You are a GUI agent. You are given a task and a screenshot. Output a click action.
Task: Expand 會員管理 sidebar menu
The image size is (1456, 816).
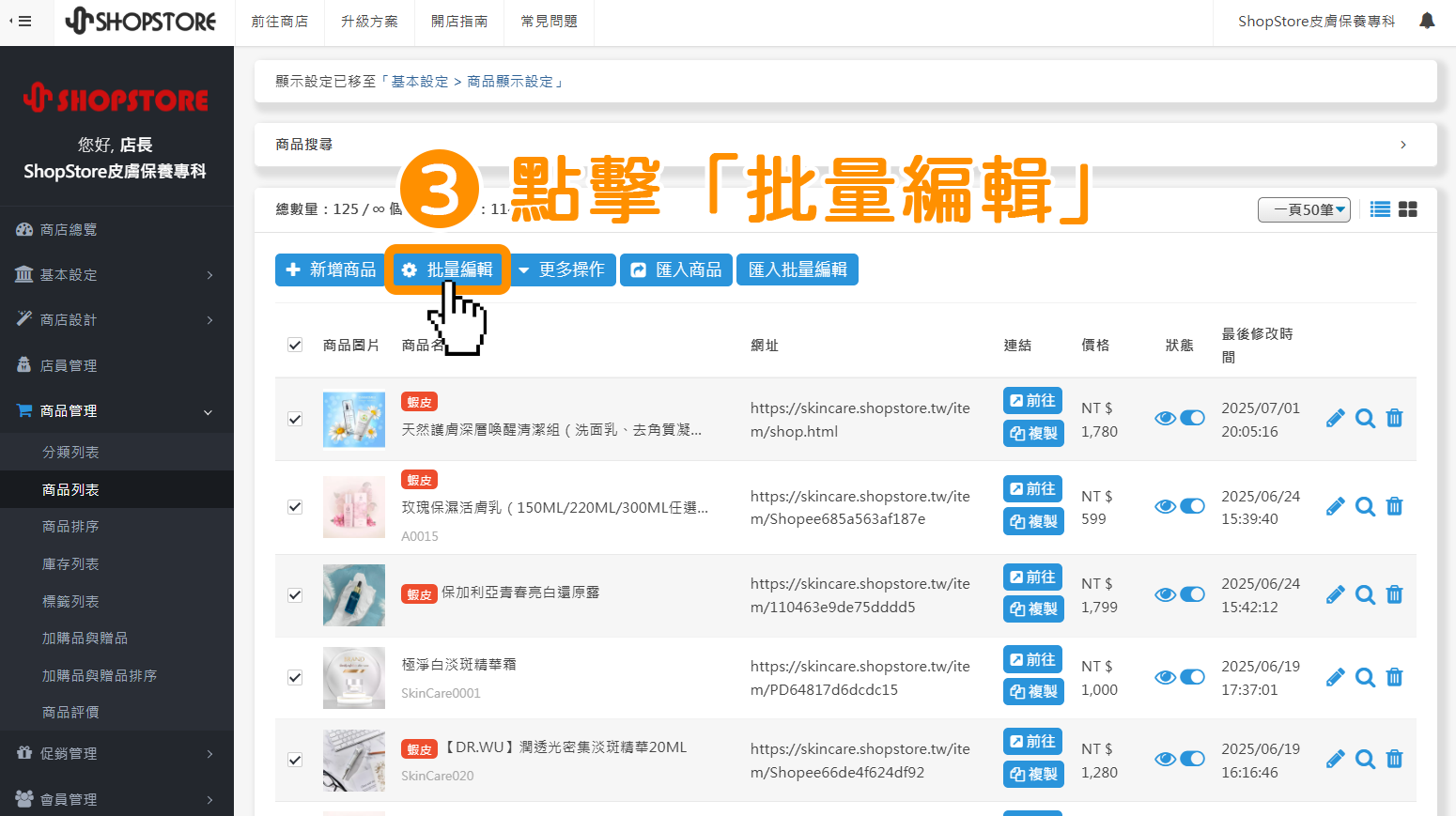click(116, 799)
